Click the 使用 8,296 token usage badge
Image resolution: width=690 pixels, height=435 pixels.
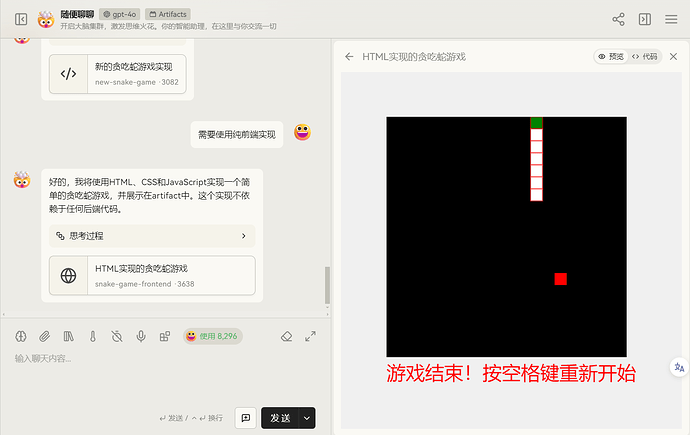tap(213, 336)
